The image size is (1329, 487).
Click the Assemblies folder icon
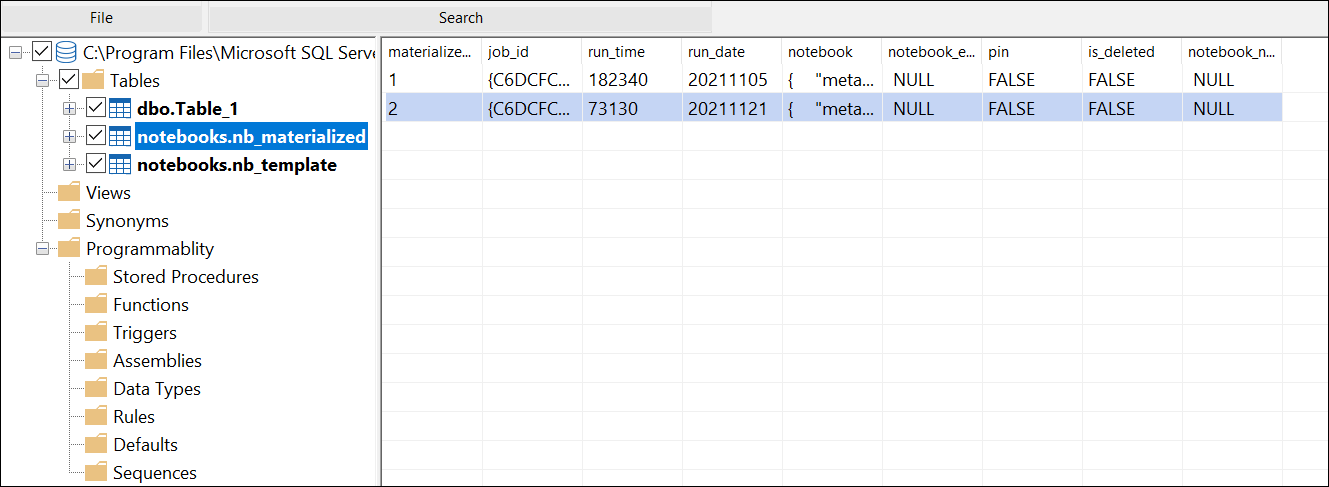pos(96,360)
